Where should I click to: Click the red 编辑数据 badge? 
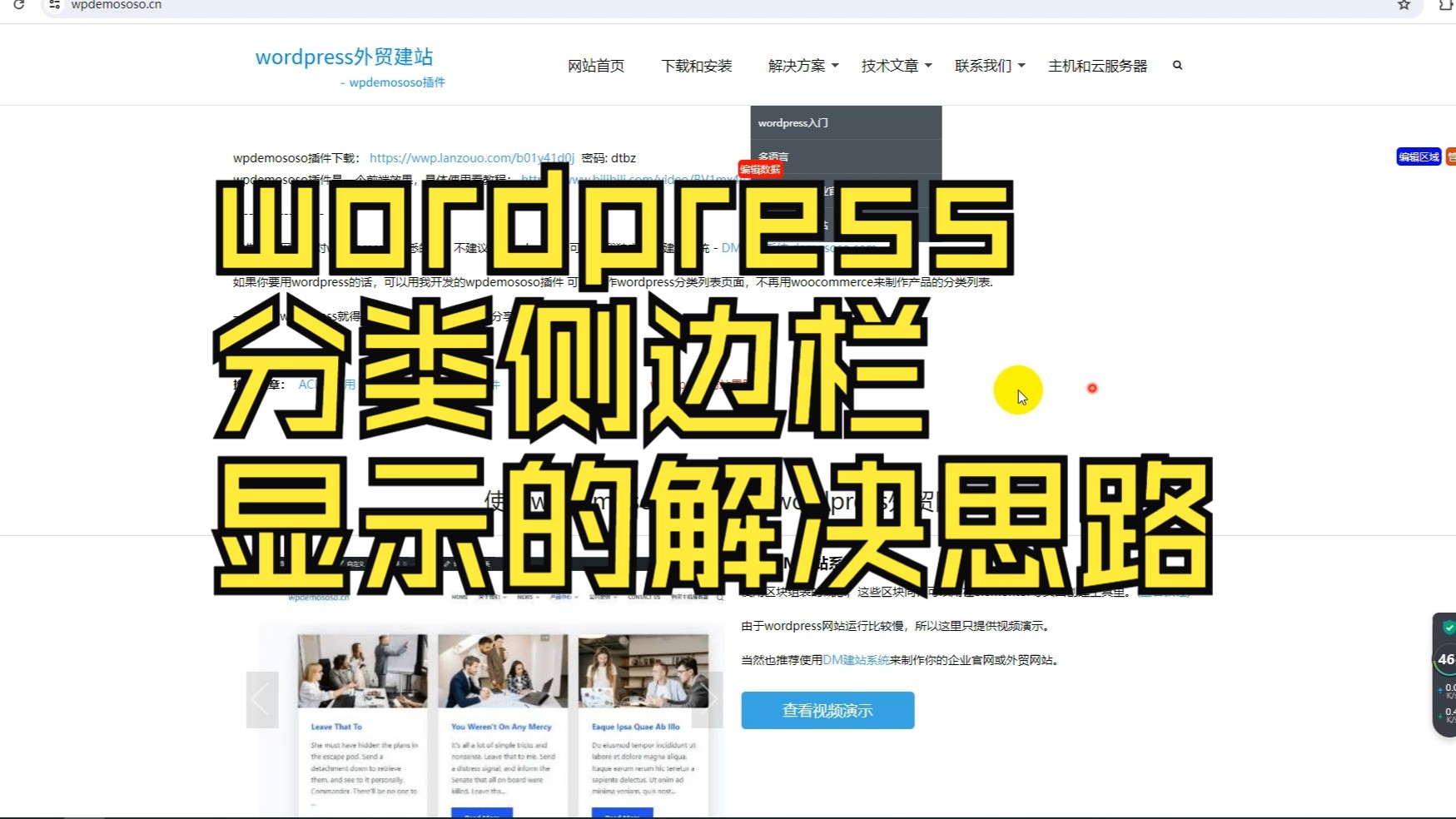(x=760, y=170)
